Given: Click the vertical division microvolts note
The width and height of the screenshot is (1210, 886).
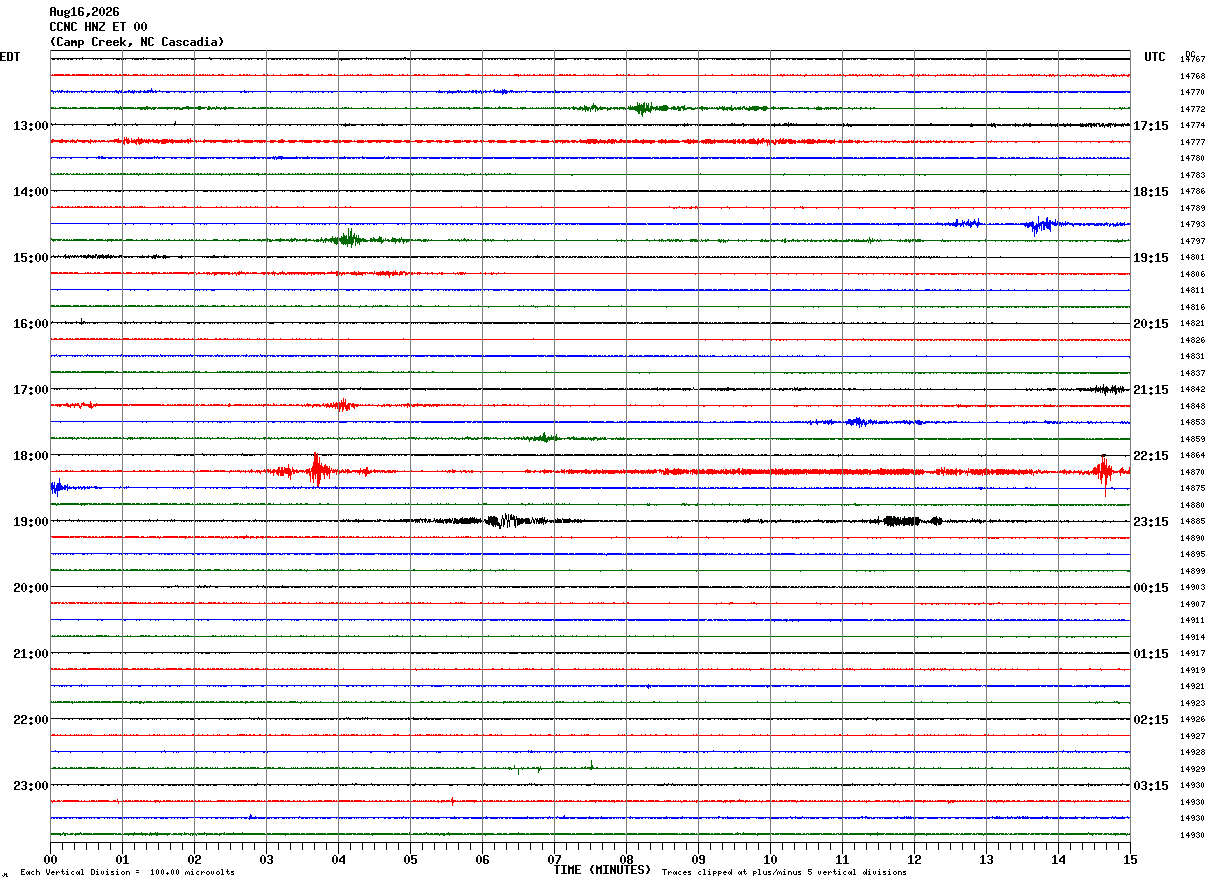Looking at the screenshot, I should (127, 872).
